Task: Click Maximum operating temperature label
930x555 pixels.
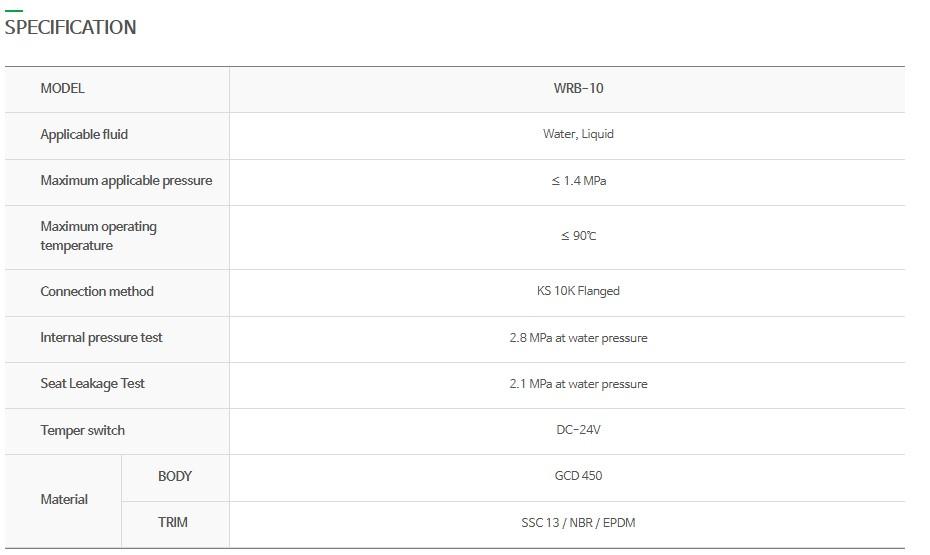Action: 98,236
